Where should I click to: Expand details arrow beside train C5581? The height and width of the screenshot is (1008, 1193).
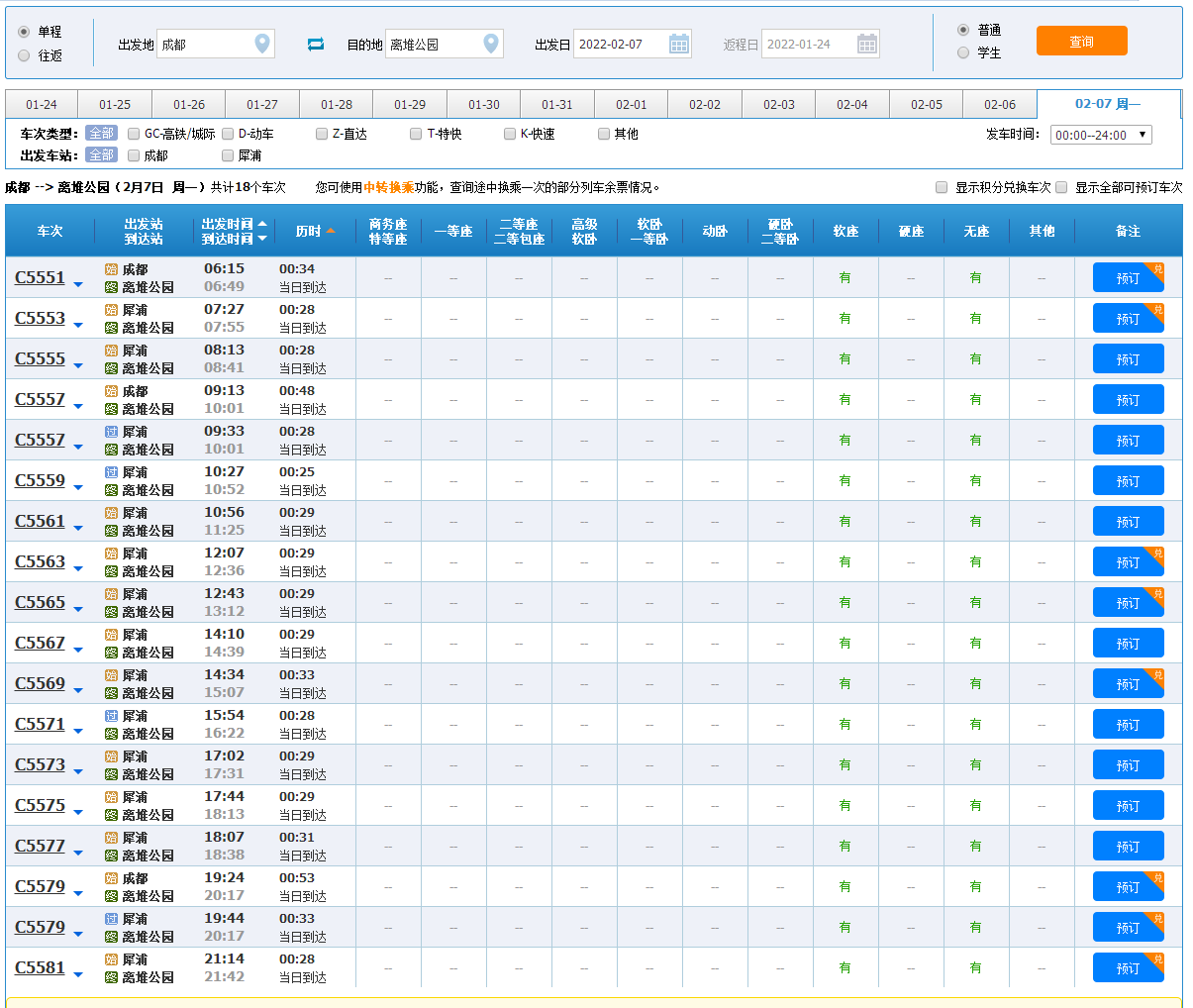(x=78, y=974)
